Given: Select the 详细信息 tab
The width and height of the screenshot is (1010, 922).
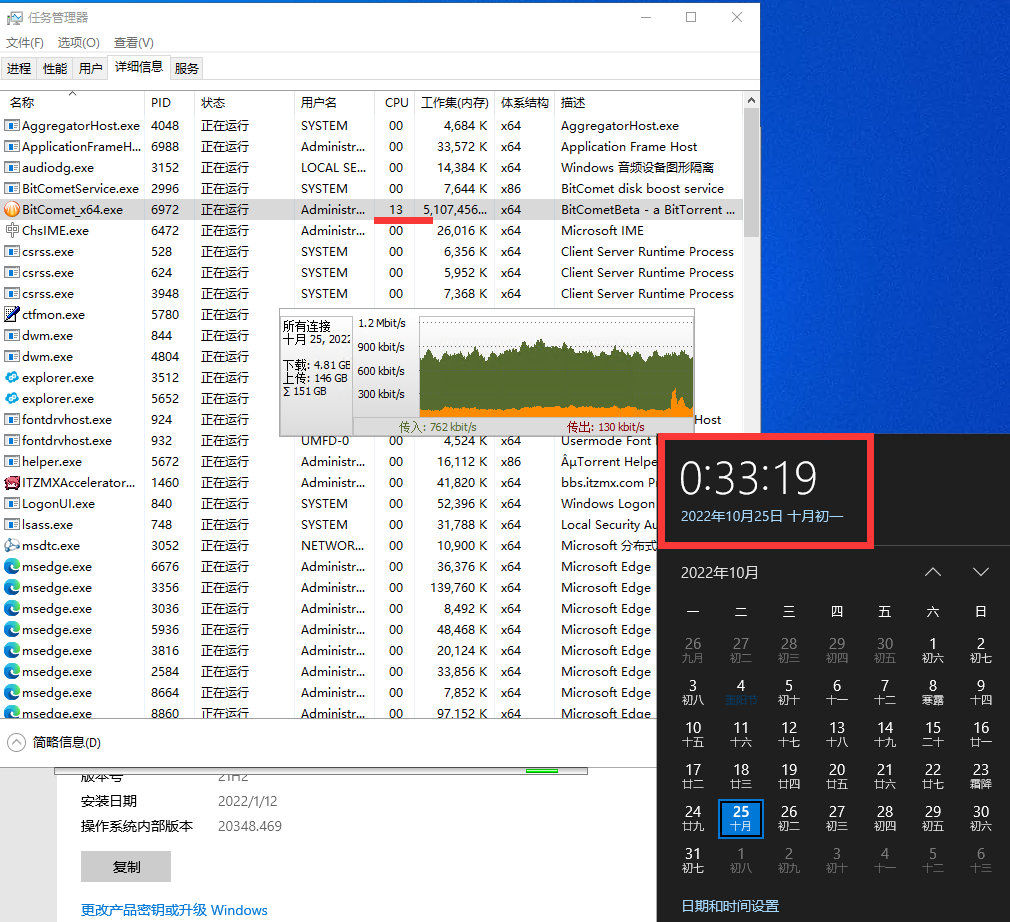Looking at the screenshot, I should click(138, 67).
